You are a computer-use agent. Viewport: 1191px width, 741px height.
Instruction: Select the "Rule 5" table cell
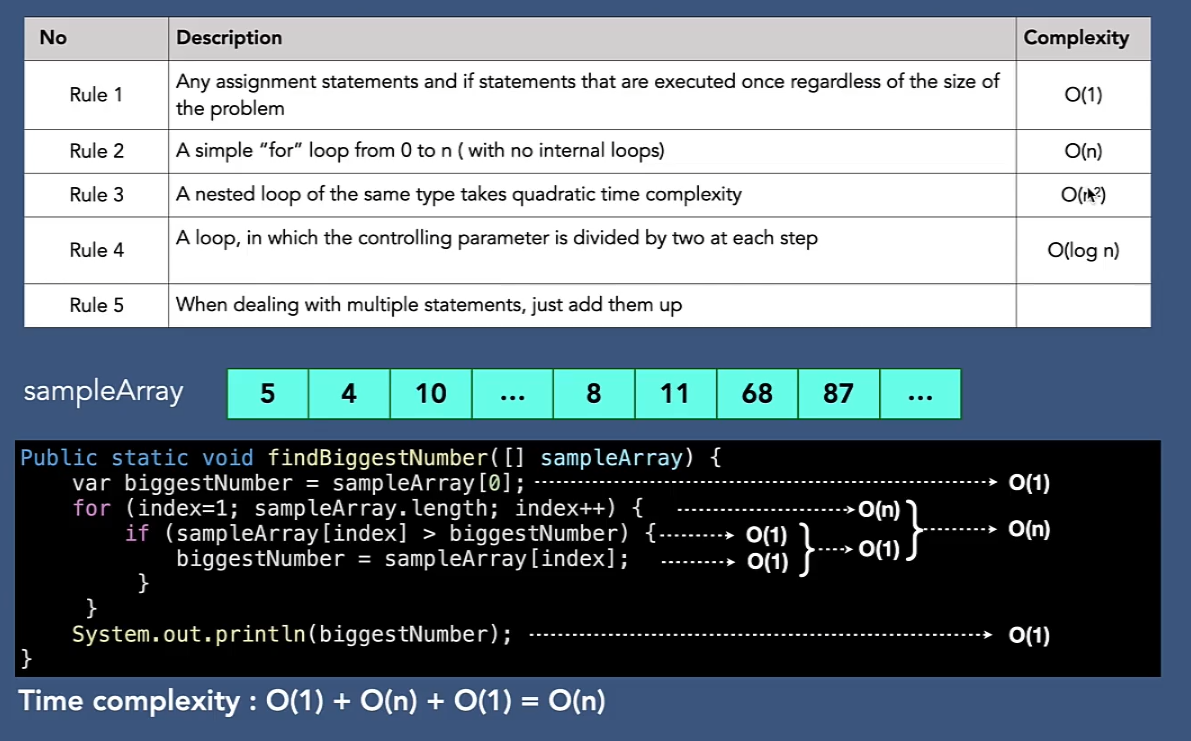(x=96, y=305)
